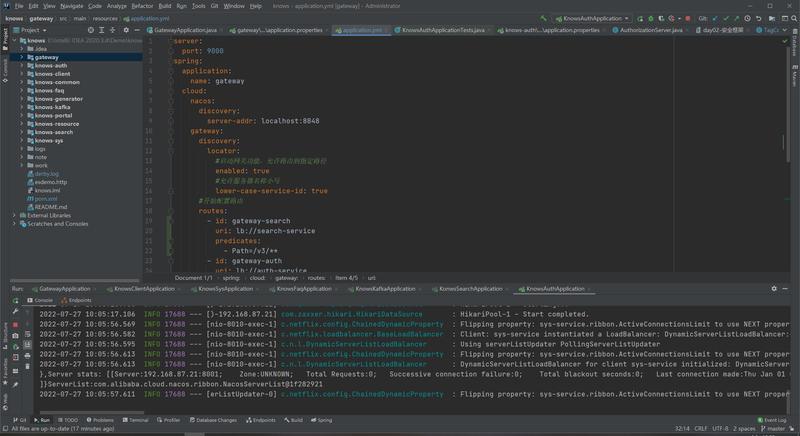Click the horizontal scrollbar in Run console
This screenshot has width=800, height=436.
coord(92,412)
